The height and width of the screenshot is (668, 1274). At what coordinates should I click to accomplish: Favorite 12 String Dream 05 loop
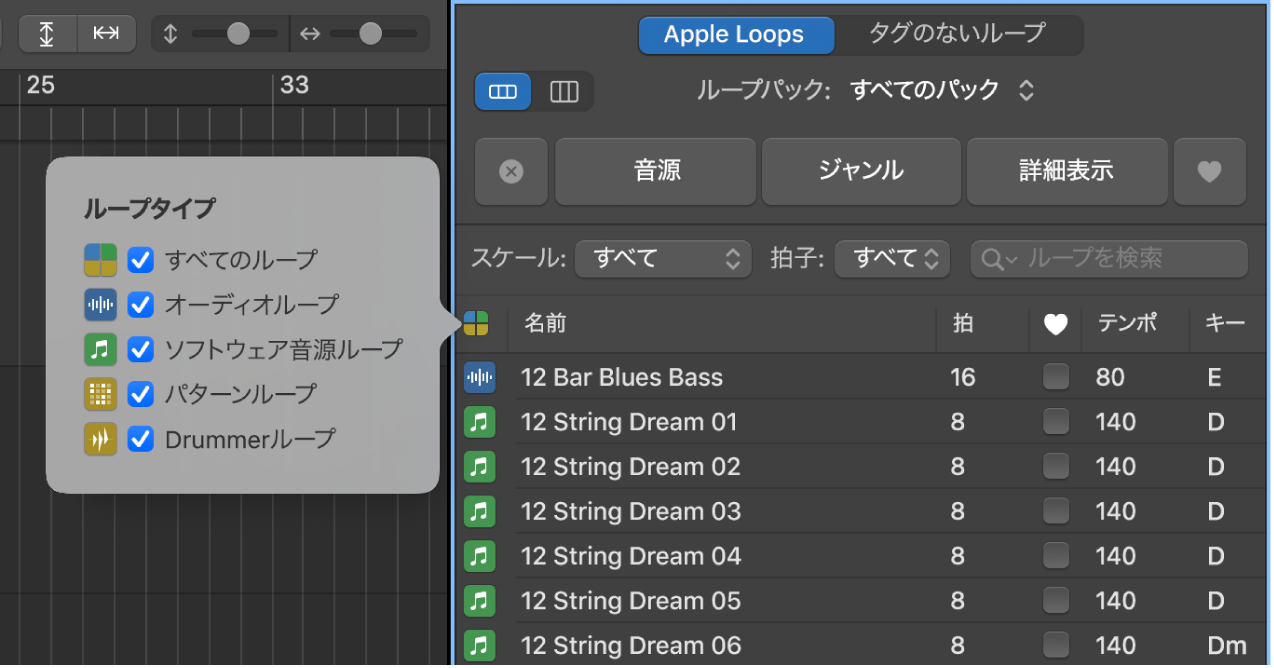1056,601
